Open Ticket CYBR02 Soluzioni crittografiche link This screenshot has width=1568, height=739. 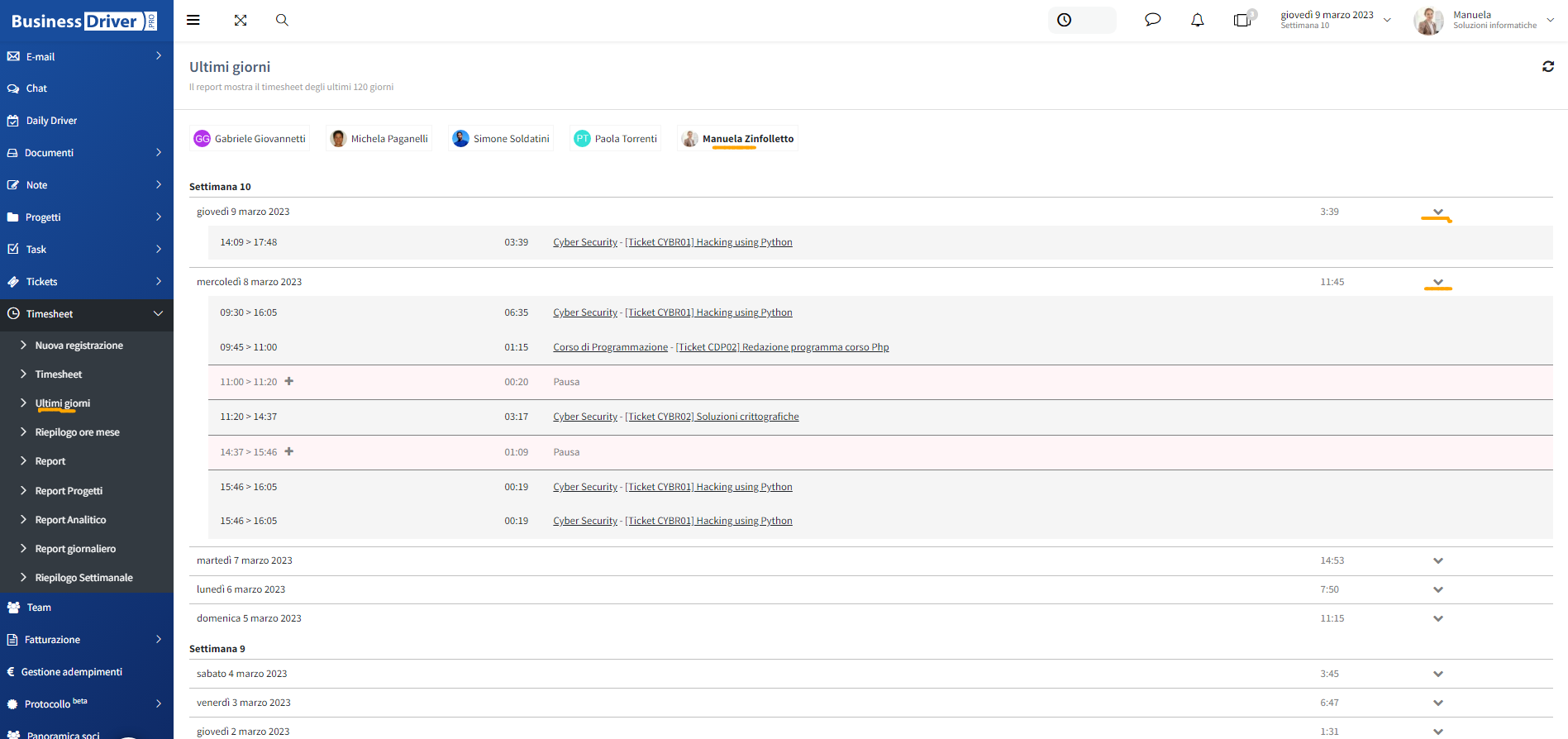(713, 417)
